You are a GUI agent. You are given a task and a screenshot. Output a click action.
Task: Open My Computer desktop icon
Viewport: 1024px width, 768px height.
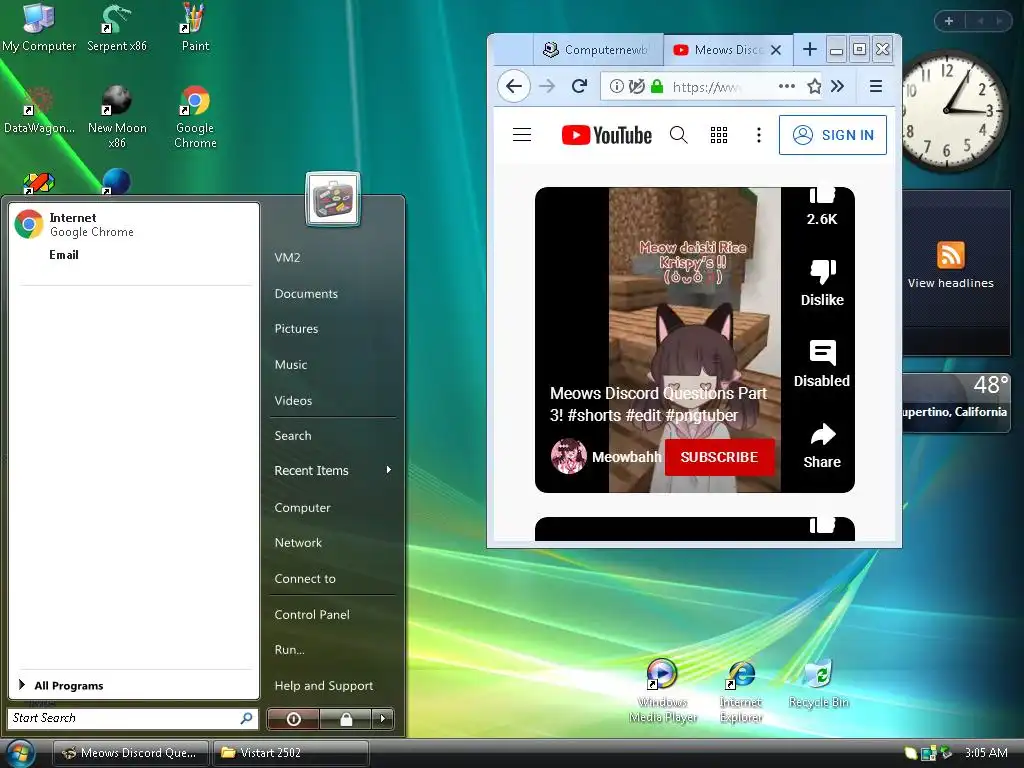[39, 27]
